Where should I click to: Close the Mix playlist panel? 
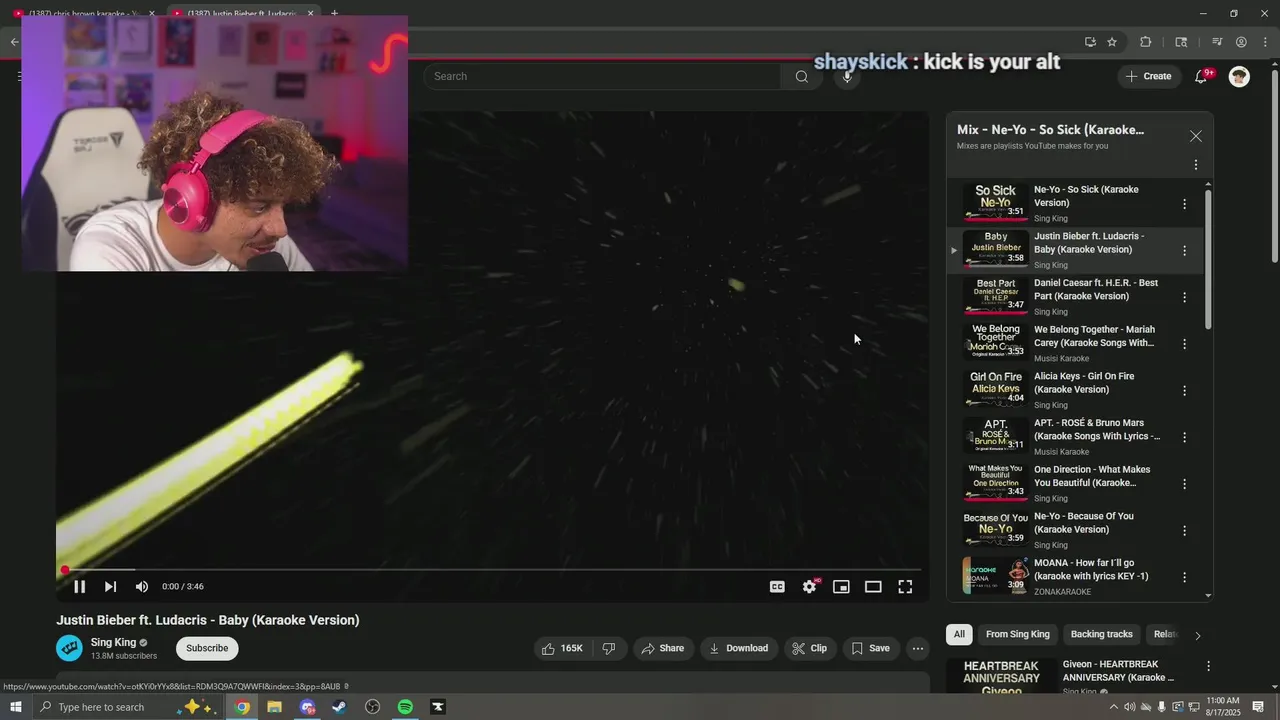1196,136
